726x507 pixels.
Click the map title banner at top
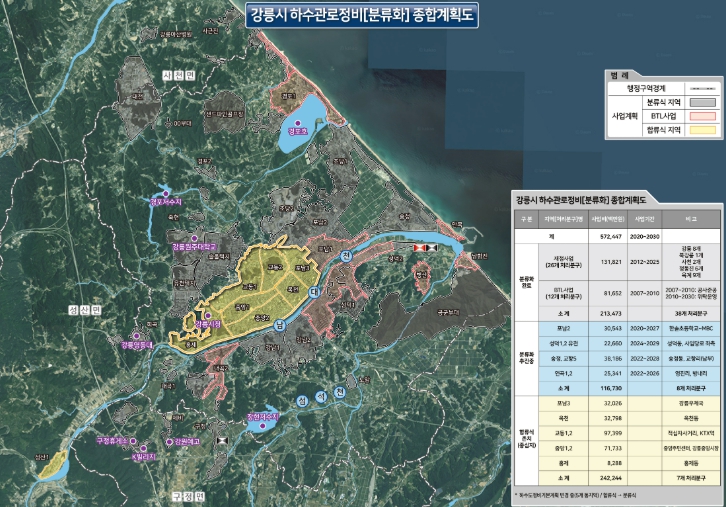click(x=362, y=15)
